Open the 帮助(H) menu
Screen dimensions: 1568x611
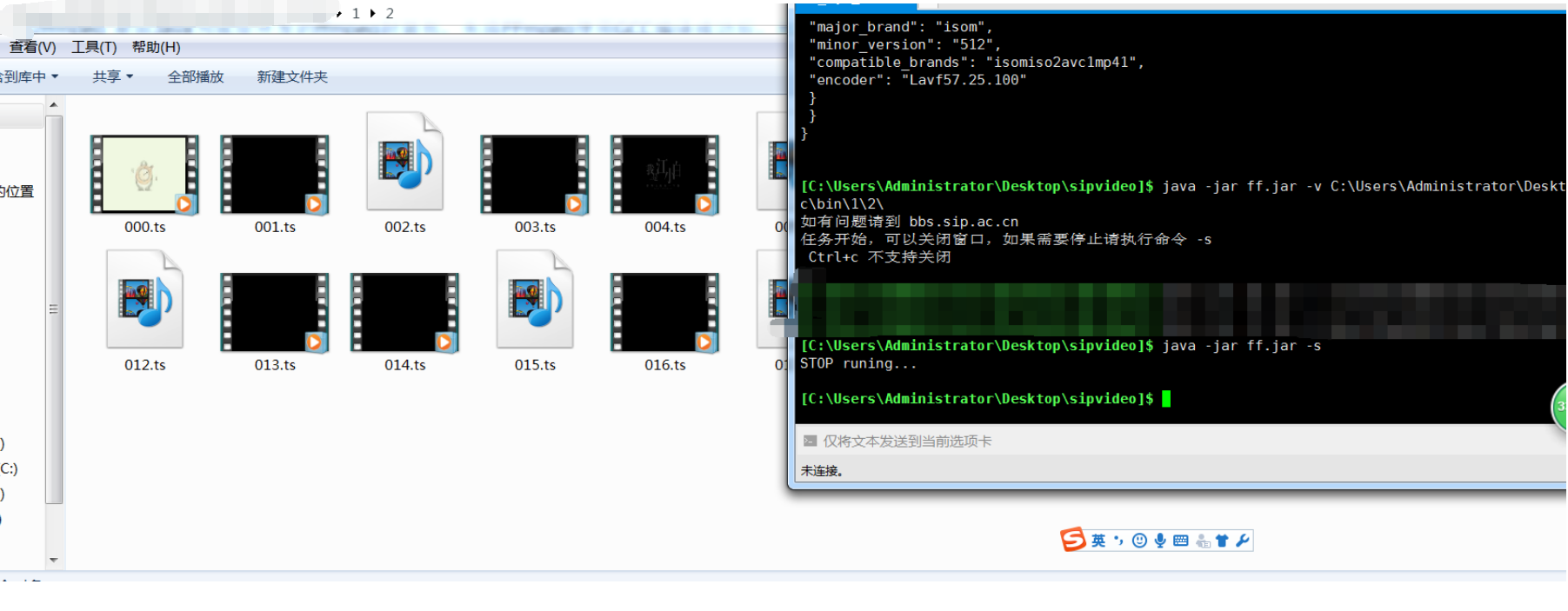pyautogui.click(x=157, y=47)
